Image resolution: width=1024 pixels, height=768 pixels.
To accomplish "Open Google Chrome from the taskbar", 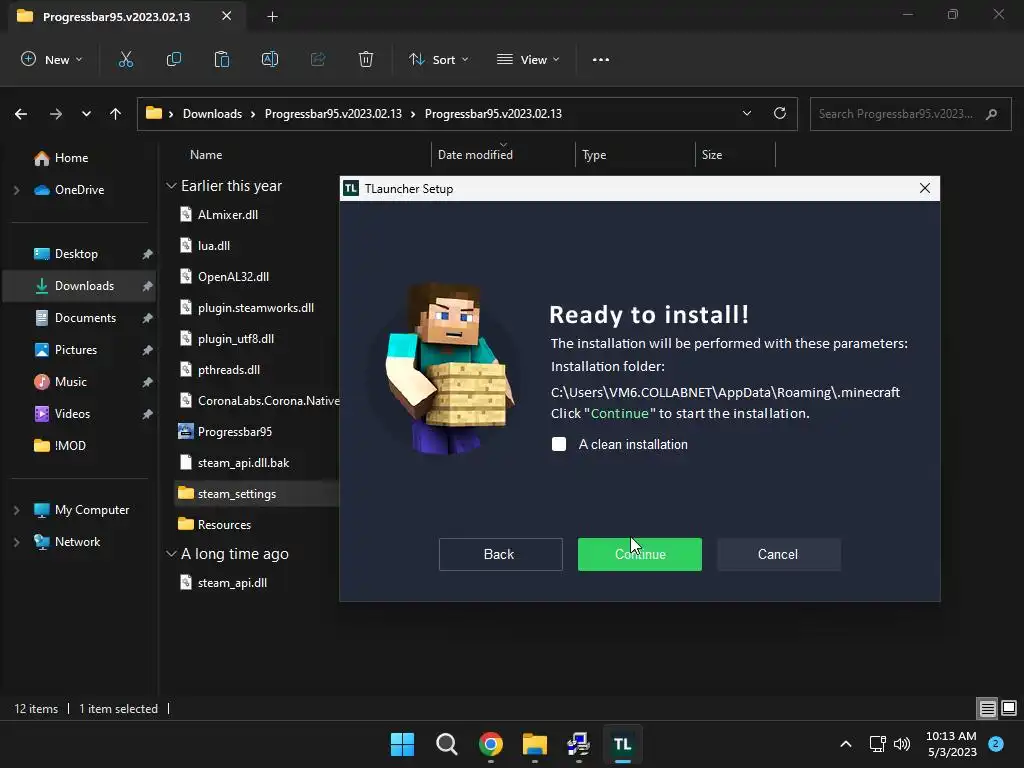I will [x=490, y=744].
